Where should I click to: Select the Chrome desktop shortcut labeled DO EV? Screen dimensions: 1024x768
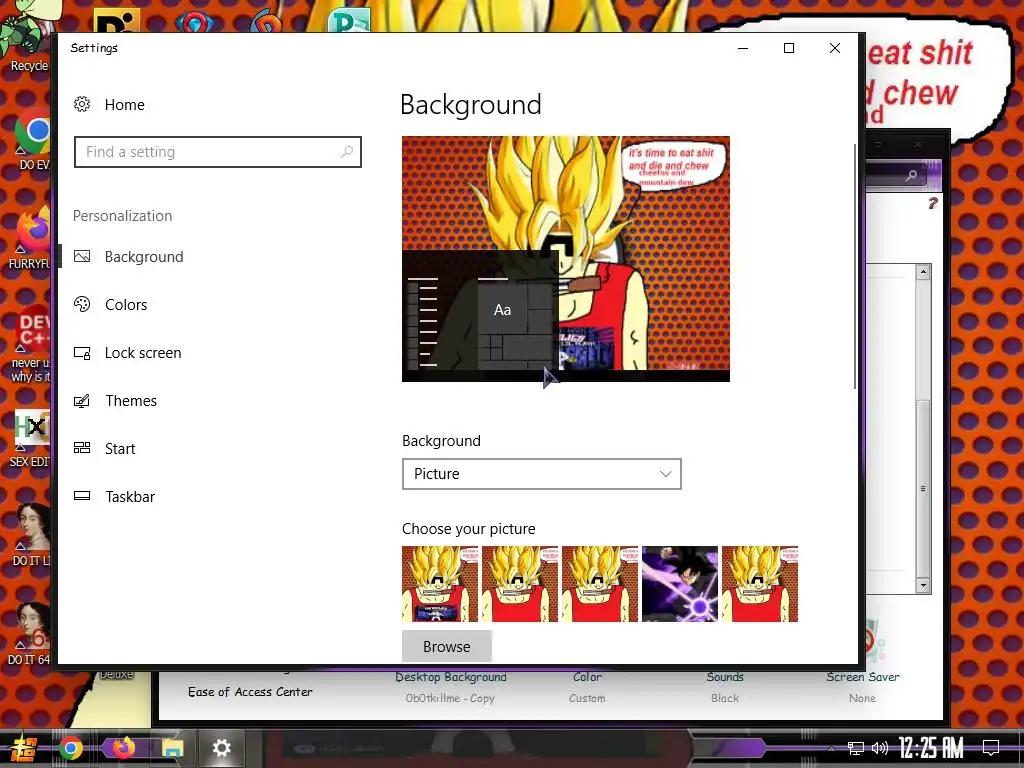pyautogui.click(x=33, y=140)
